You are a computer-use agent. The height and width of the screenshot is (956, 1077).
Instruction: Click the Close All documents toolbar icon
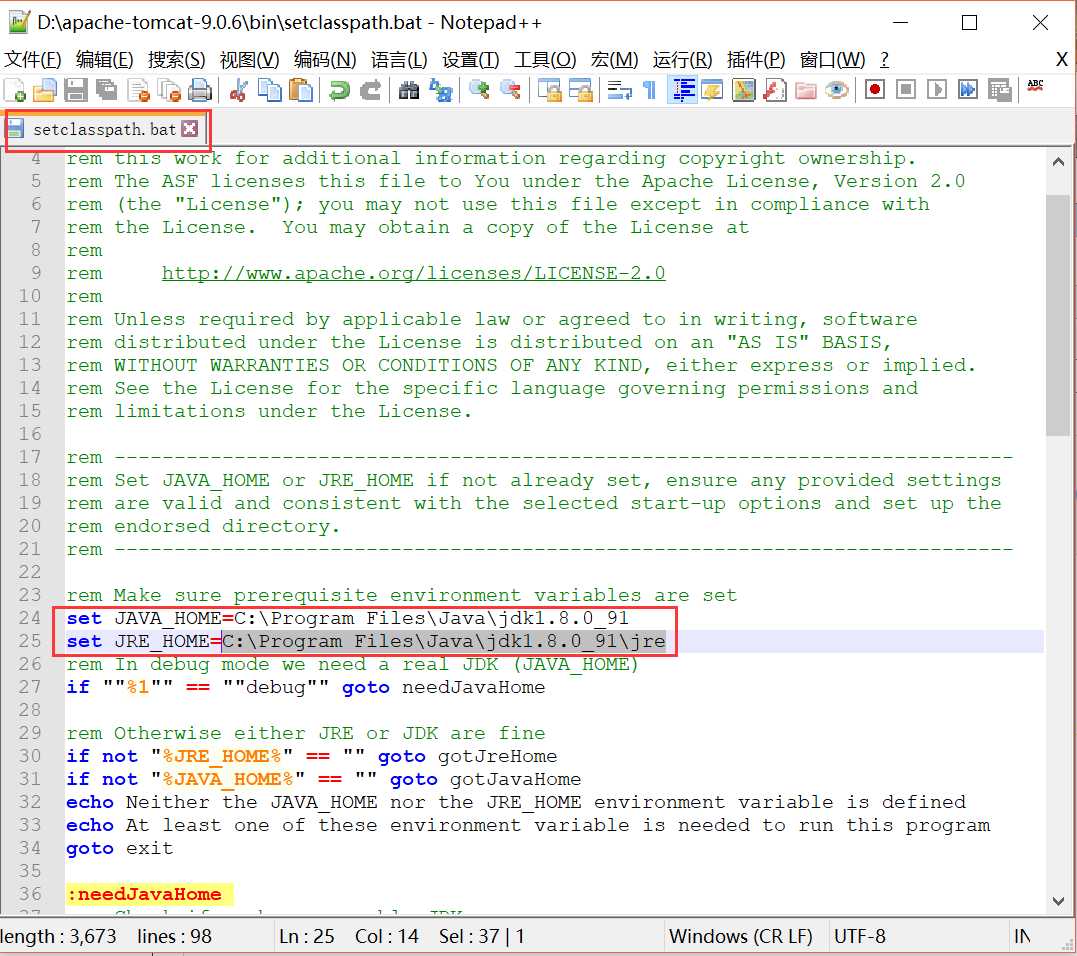pos(169,90)
